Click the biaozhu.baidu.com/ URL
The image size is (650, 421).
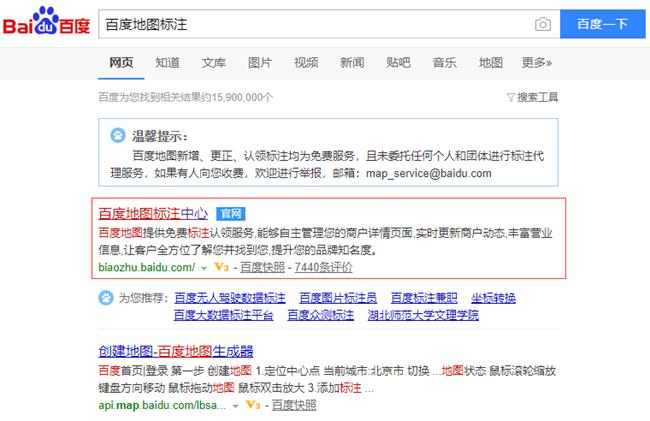tap(147, 267)
